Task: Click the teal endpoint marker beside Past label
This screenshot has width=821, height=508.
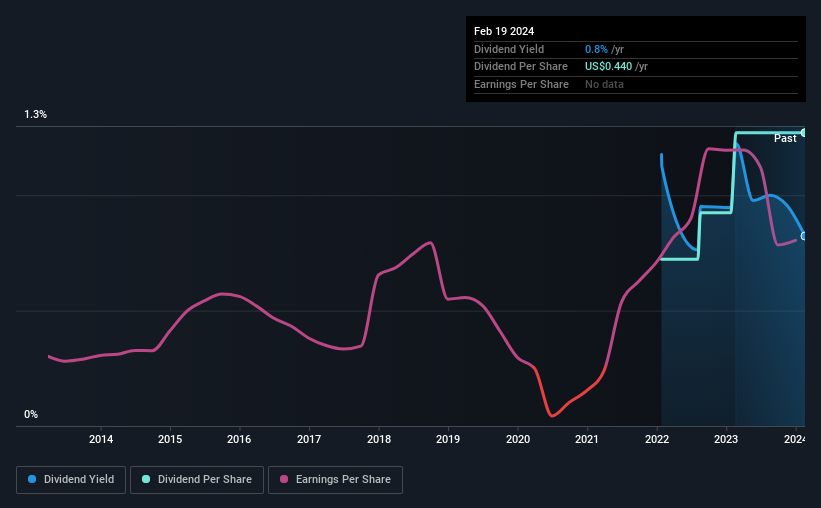Action: pyautogui.click(x=803, y=132)
